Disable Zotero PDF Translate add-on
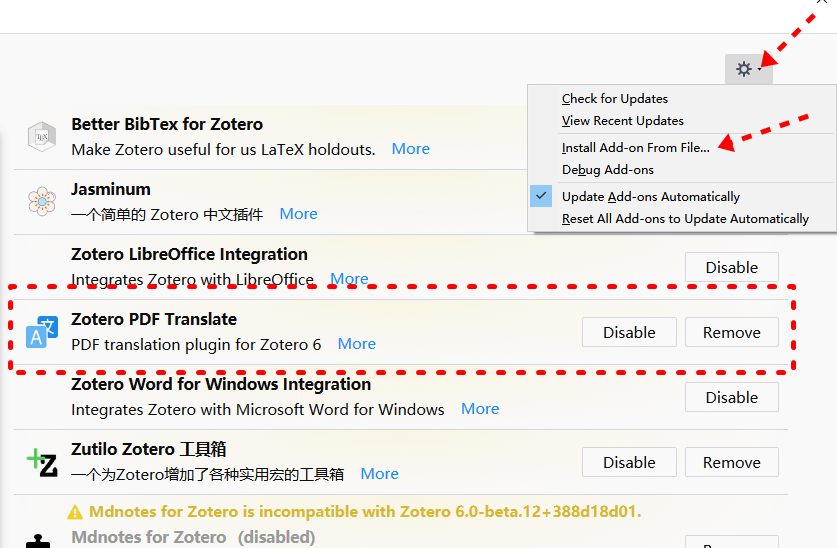 pyautogui.click(x=629, y=332)
